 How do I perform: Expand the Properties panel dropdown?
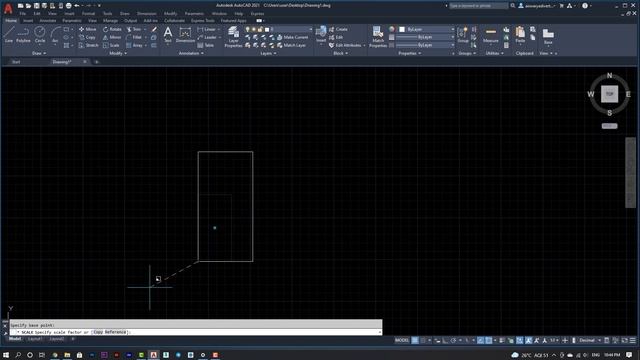[x=409, y=53]
